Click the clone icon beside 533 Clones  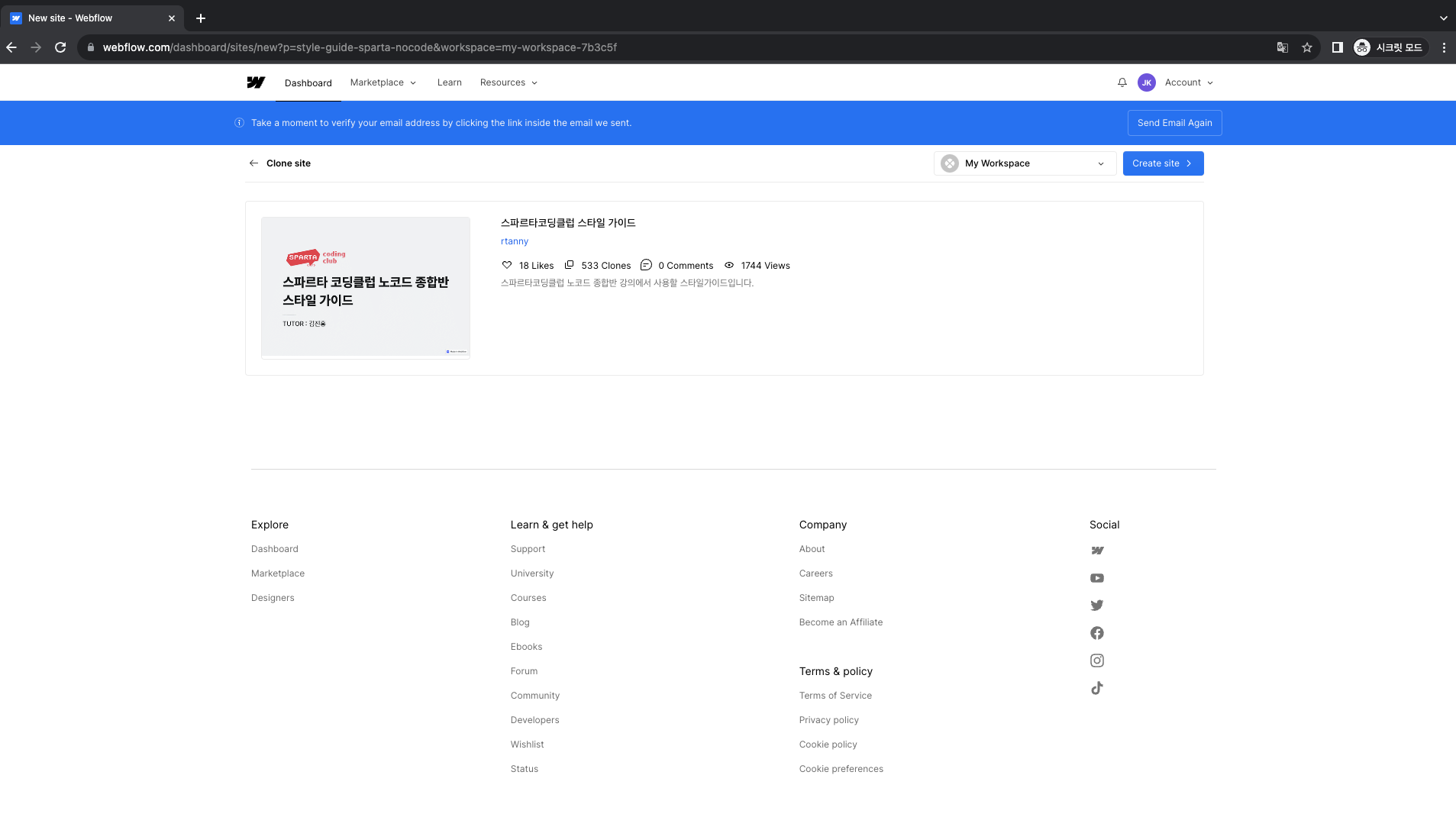pos(569,265)
